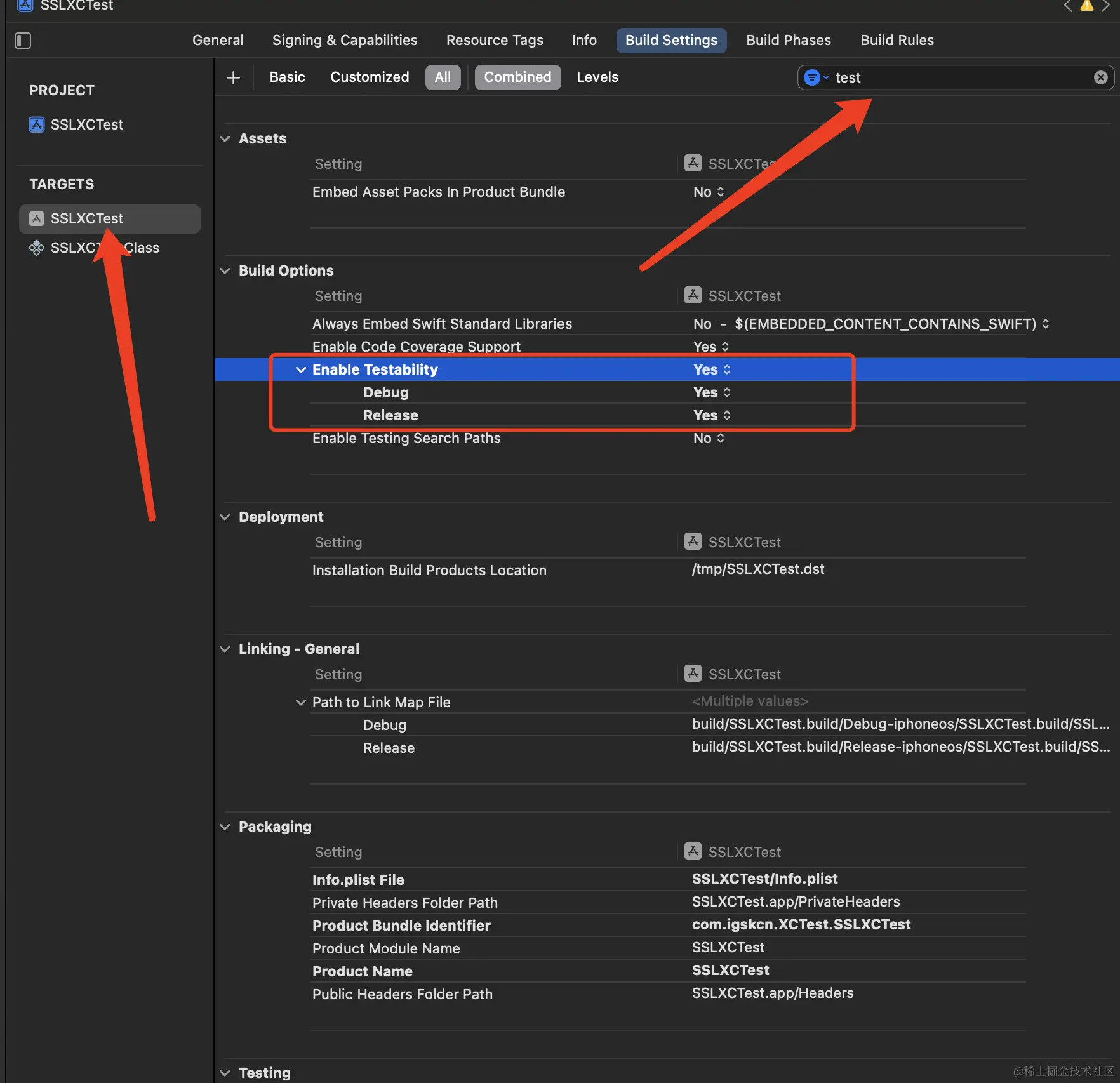Click the target icon in Packaging column header

[693, 851]
